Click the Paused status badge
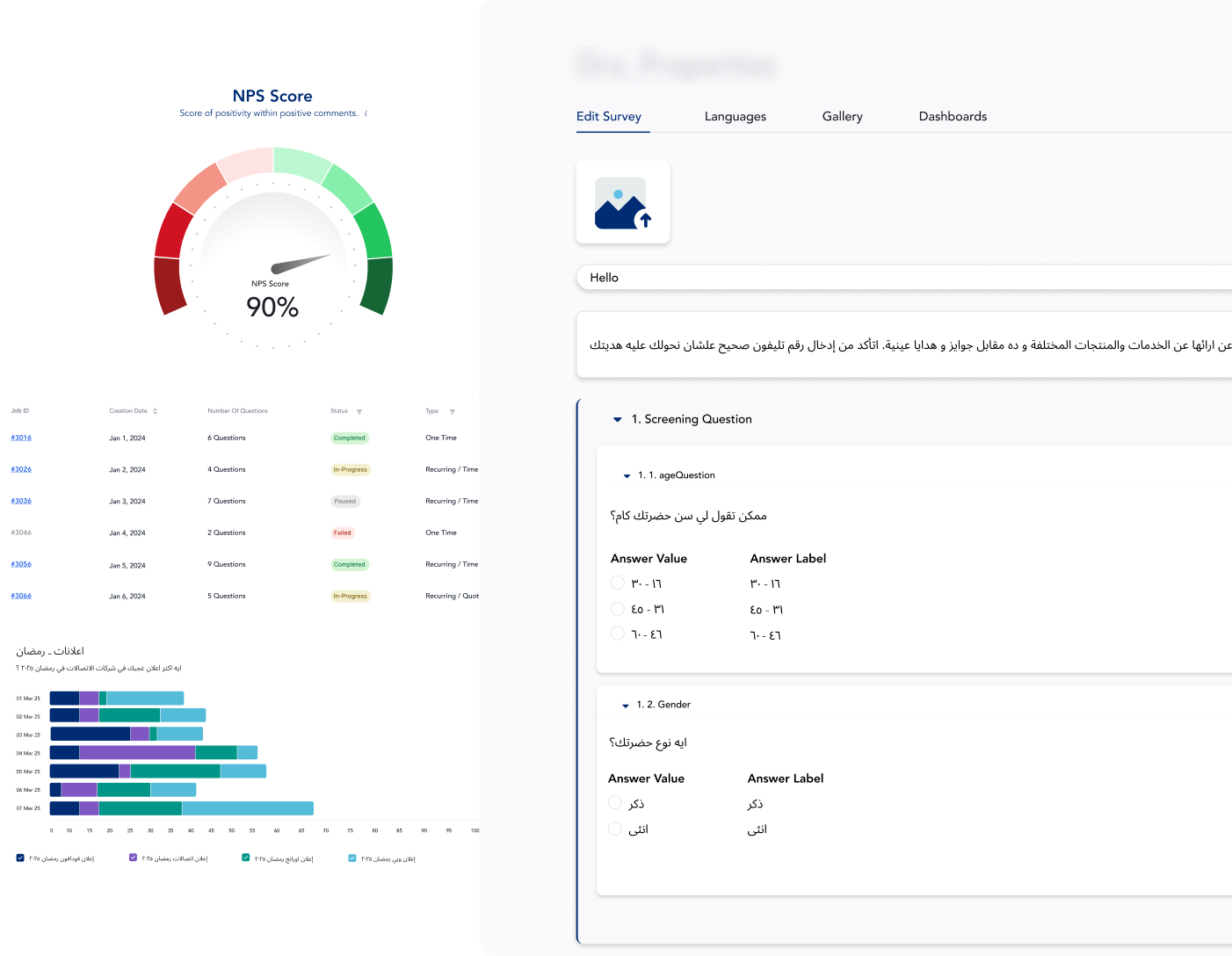This screenshot has height=956, width=1232. click(x=344, y=502)
